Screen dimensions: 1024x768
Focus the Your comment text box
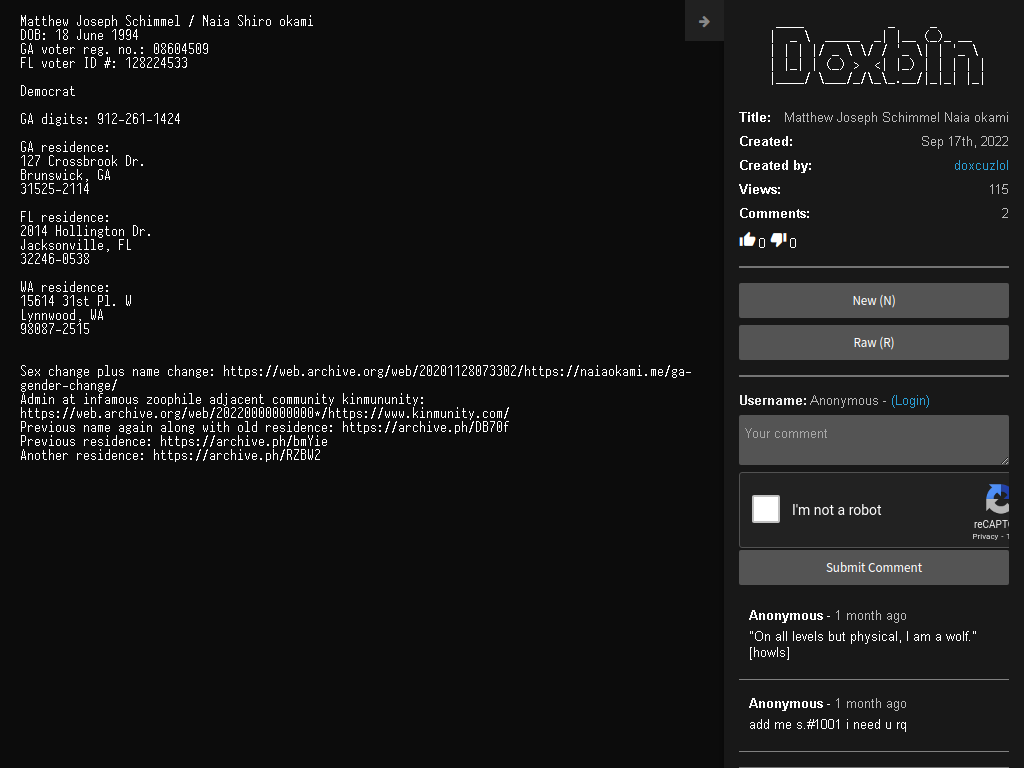pyautogui.click(x=874, y=440)
